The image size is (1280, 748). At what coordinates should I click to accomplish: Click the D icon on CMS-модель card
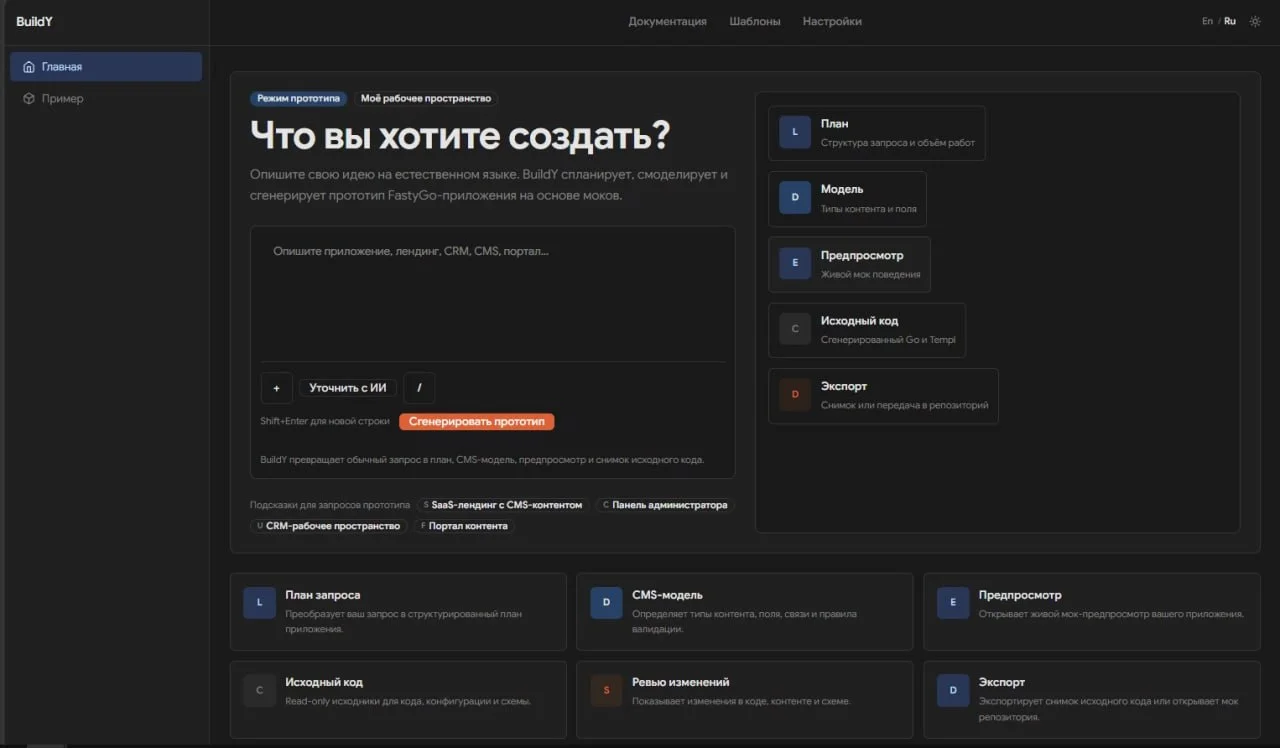coord(606,603)
